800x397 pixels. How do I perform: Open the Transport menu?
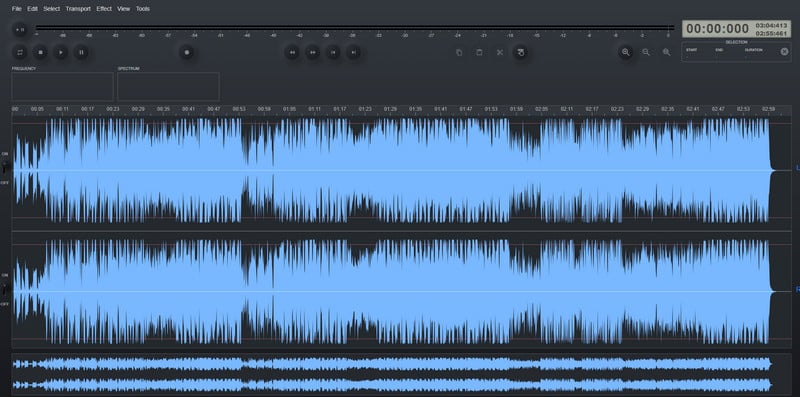tap(78, 9)
